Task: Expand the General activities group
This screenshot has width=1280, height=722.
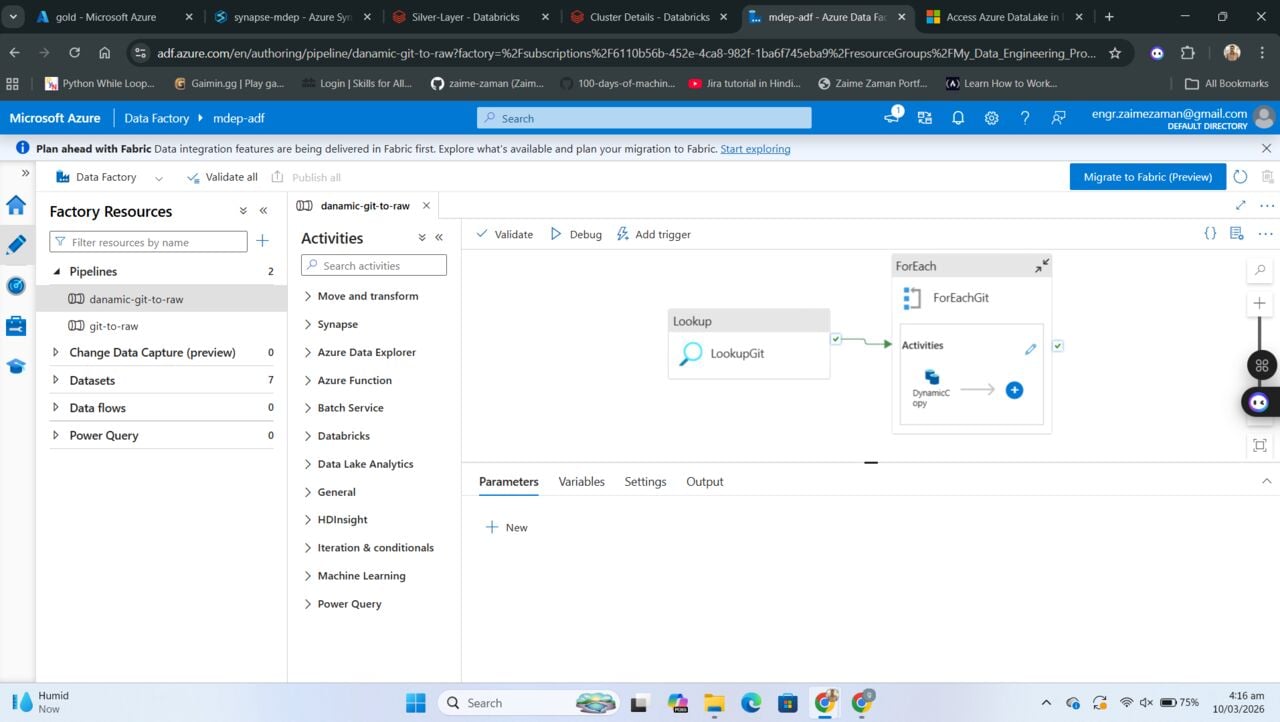Action: [x=308, y=492]
